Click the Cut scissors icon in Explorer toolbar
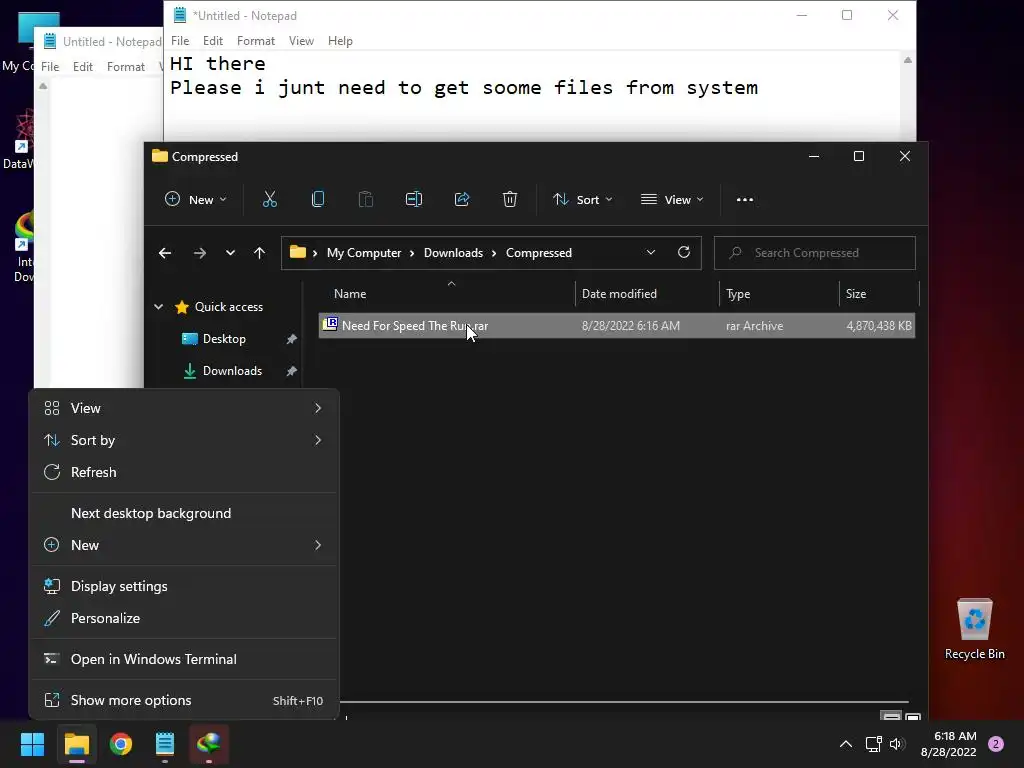This screenshot has height=768, width=1024. [x=270, y=199]
